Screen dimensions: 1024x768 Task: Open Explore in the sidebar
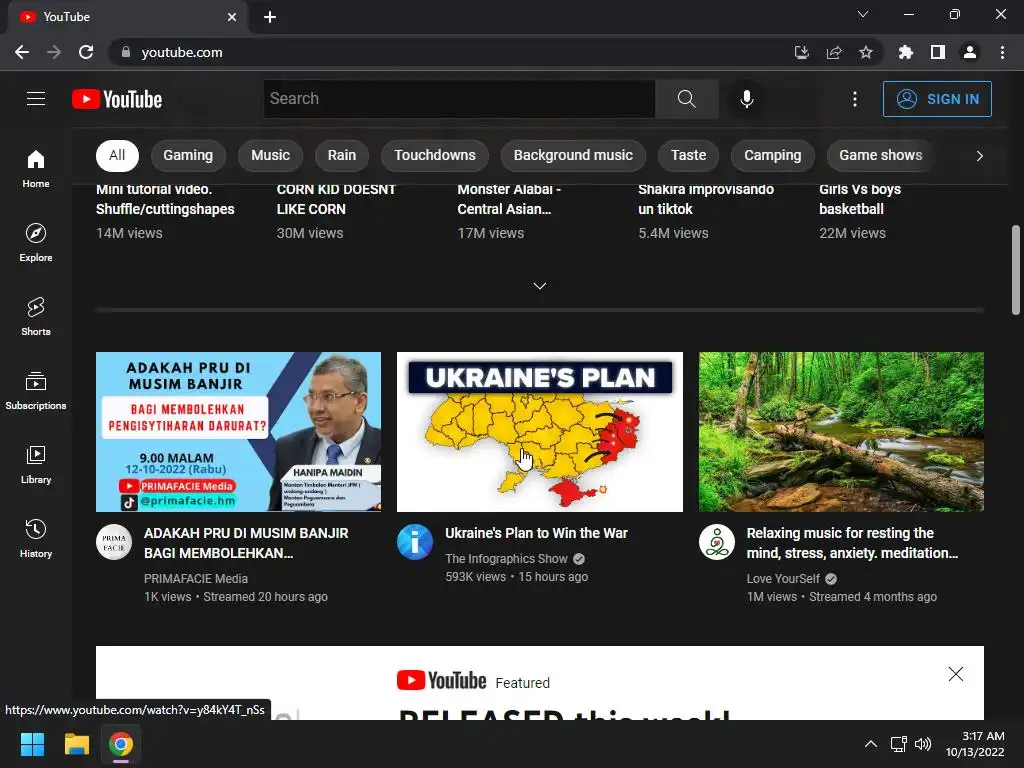coord(36,242)
